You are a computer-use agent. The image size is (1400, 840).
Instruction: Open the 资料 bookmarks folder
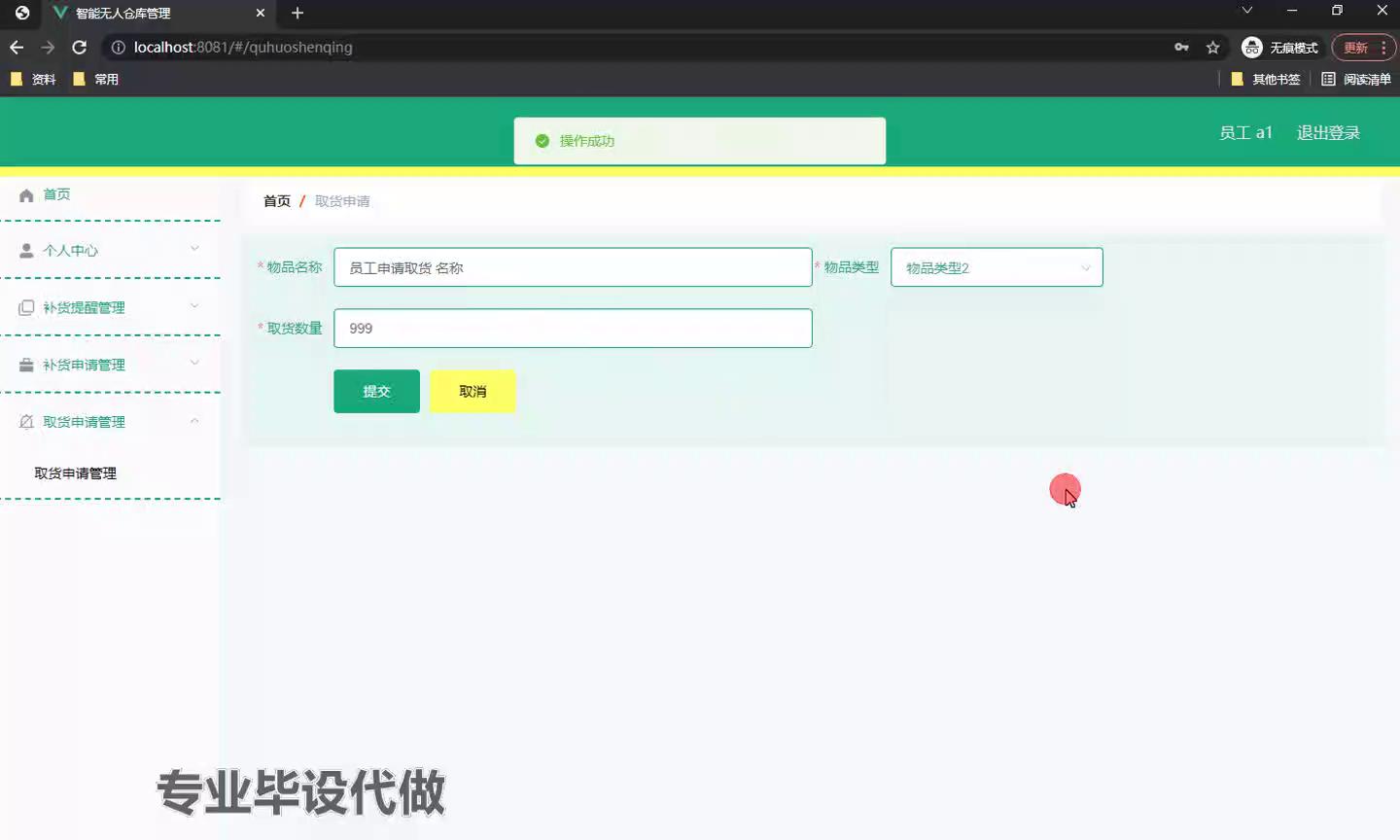pos(33,79)
